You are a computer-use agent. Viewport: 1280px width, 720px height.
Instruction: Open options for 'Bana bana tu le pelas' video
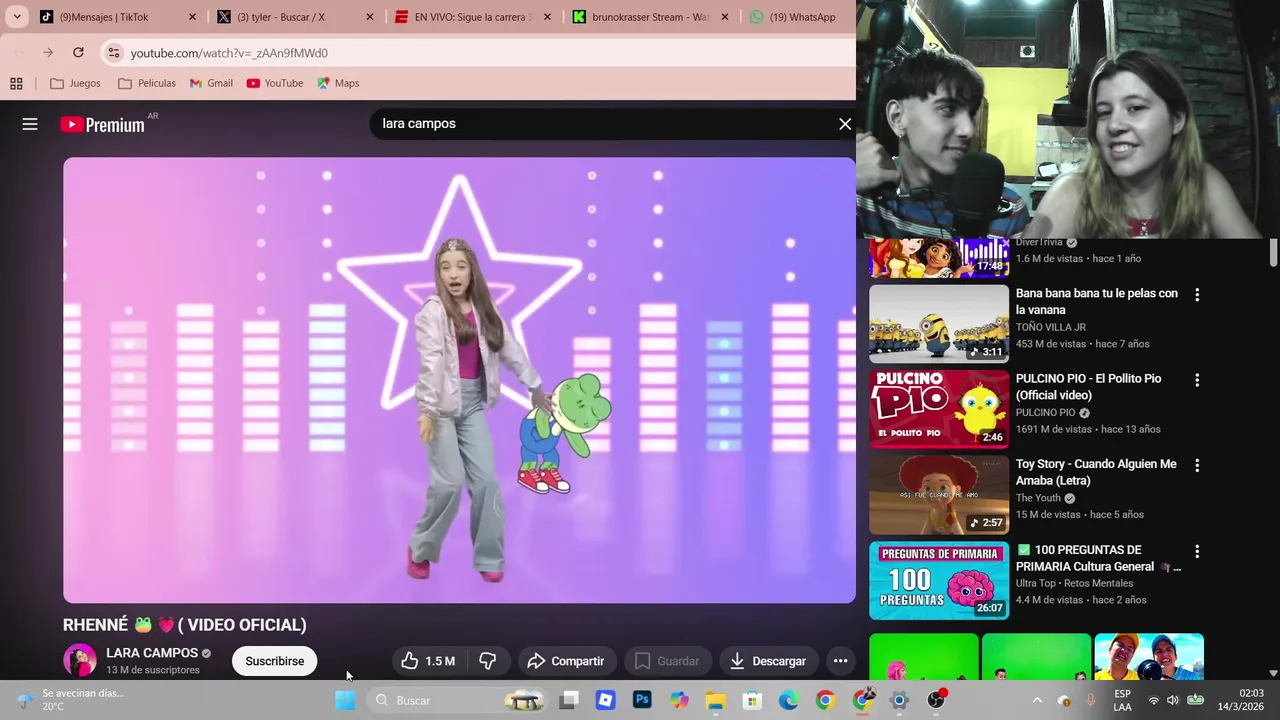point(1197,295)
